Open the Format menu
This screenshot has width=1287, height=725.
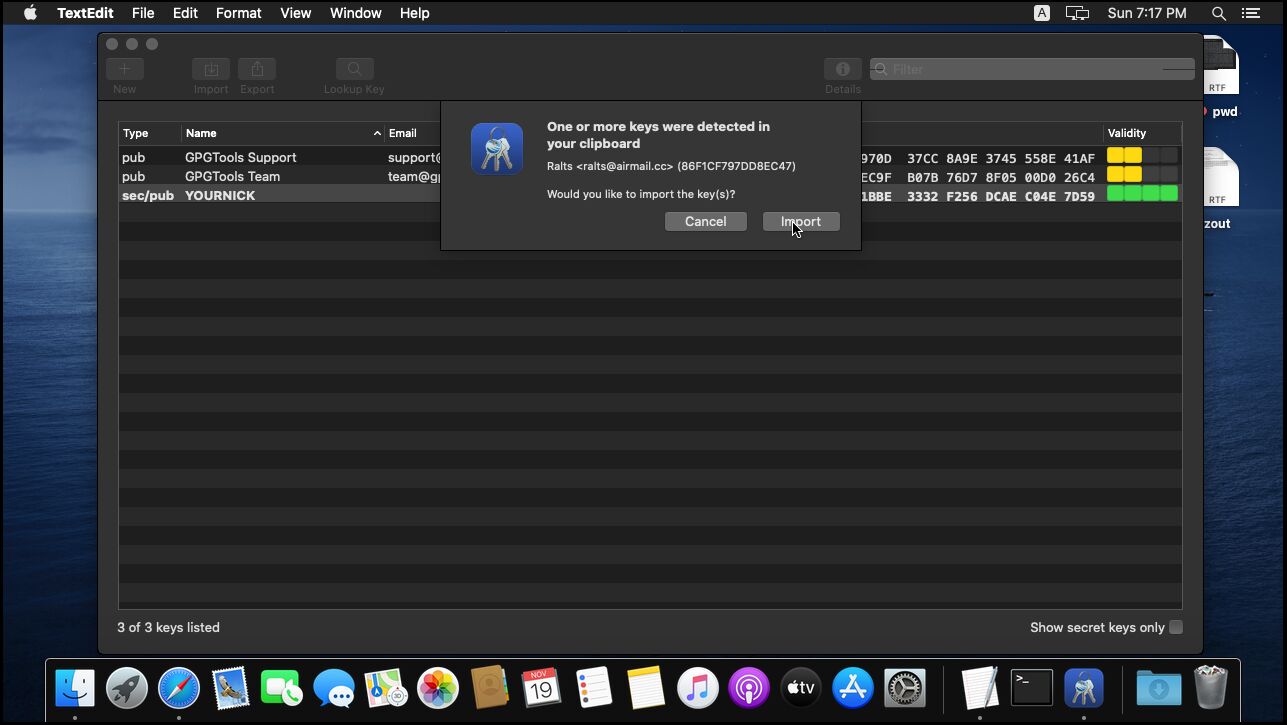click(238, 13)
